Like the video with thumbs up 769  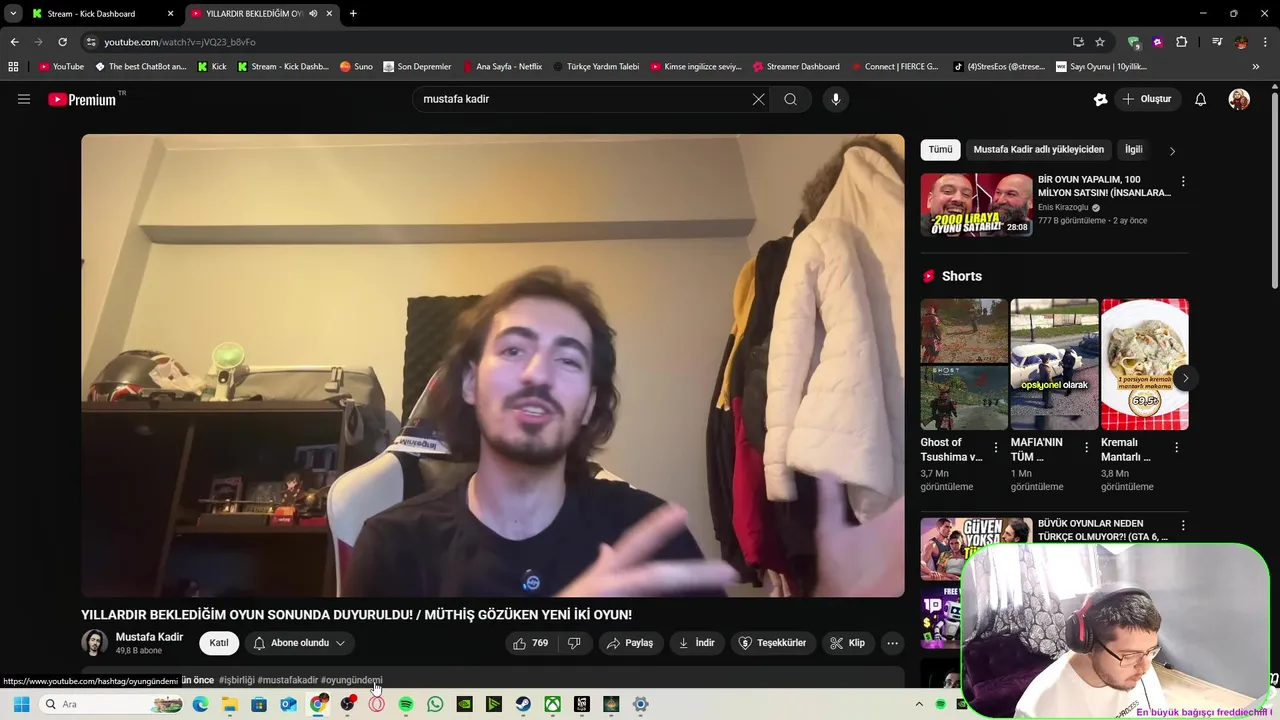(532, 643)
